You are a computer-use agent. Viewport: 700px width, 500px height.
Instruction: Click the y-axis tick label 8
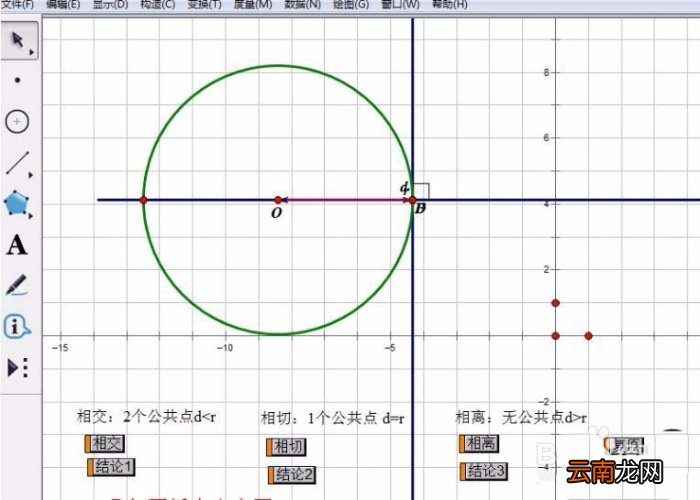(x=546, y=72)
